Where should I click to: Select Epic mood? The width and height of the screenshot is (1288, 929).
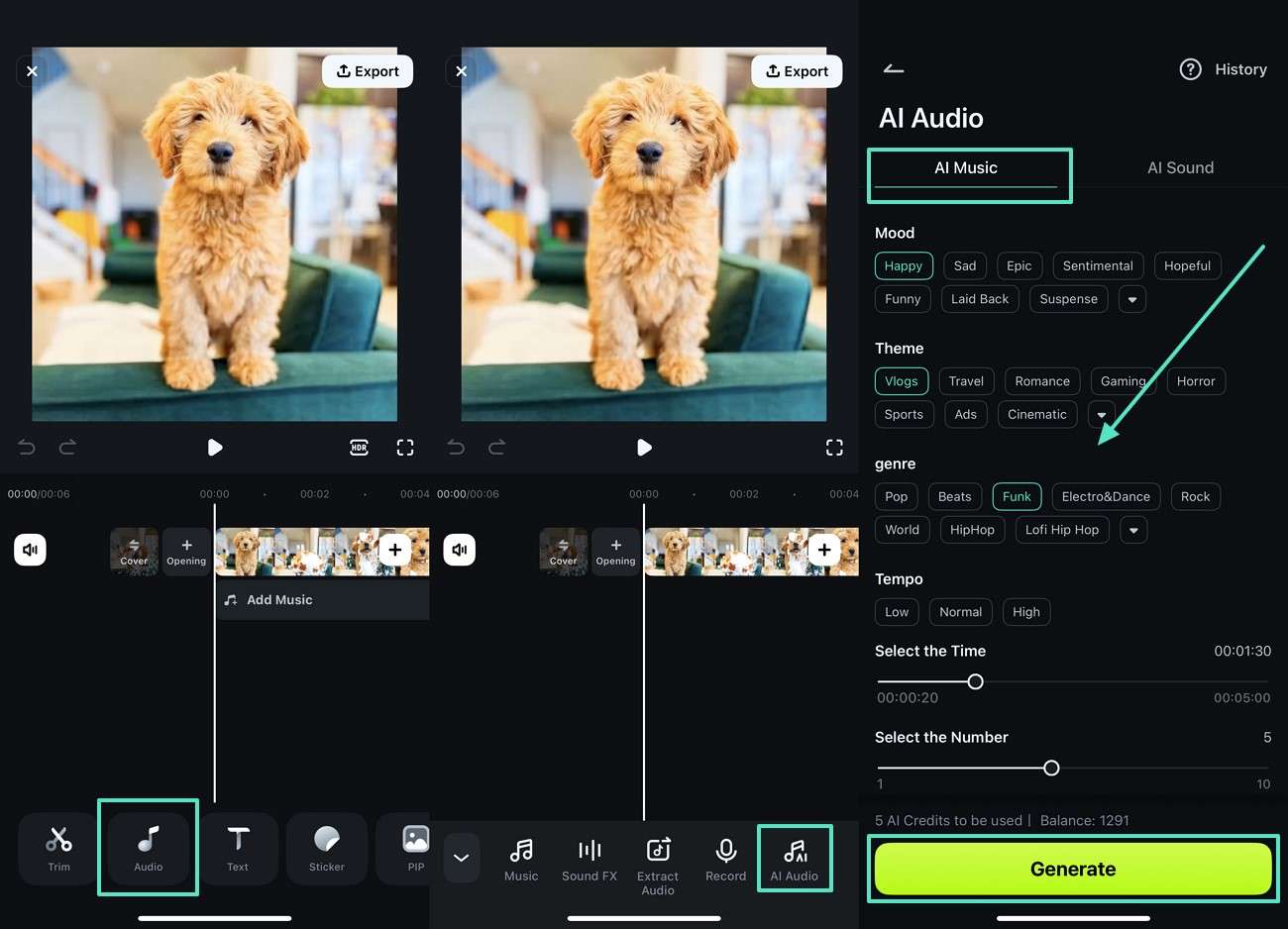point(1019,265)
